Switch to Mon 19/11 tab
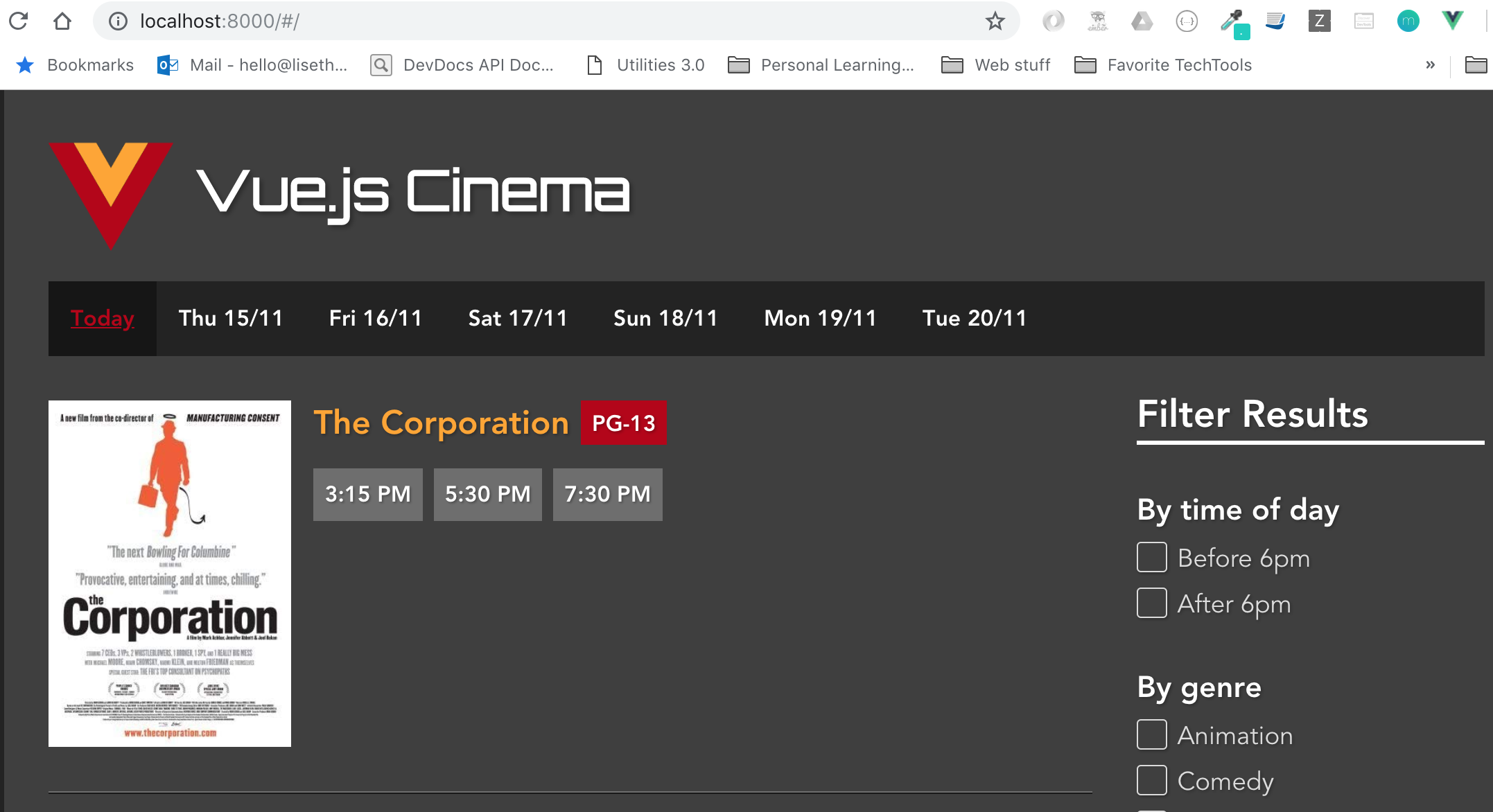 [820, 318]
